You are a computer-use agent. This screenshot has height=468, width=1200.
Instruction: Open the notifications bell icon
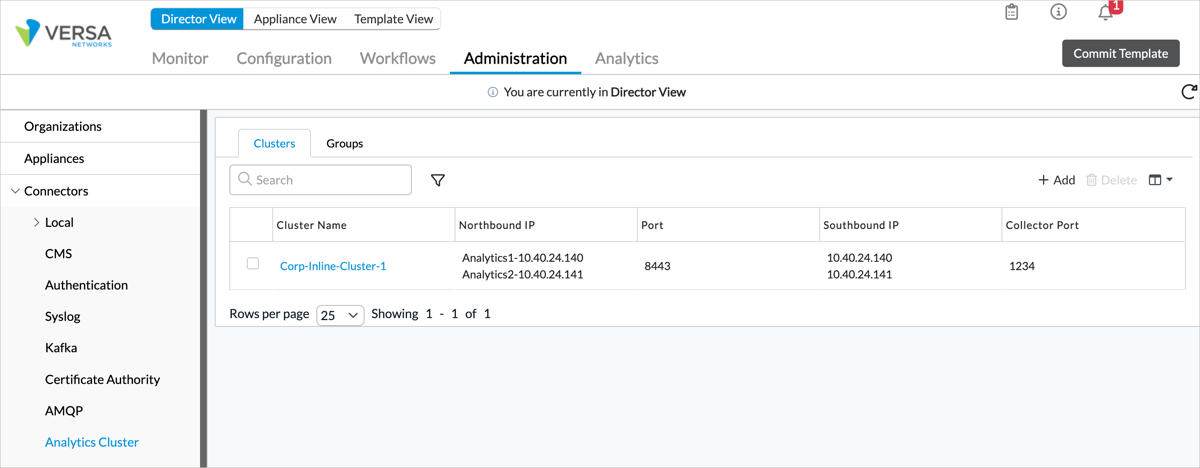(1106, 13)
